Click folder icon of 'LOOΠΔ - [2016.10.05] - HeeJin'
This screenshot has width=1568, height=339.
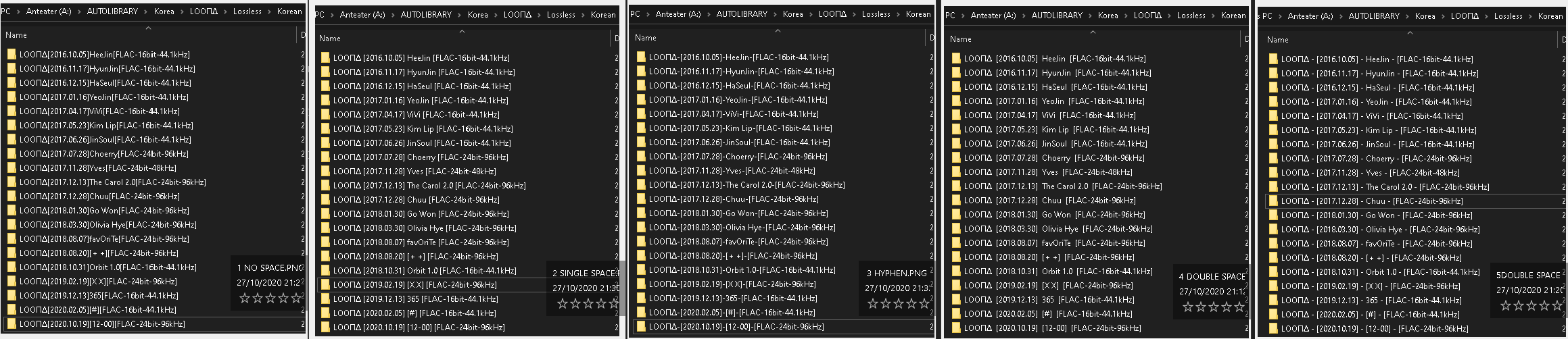[x=1273, y=59]
